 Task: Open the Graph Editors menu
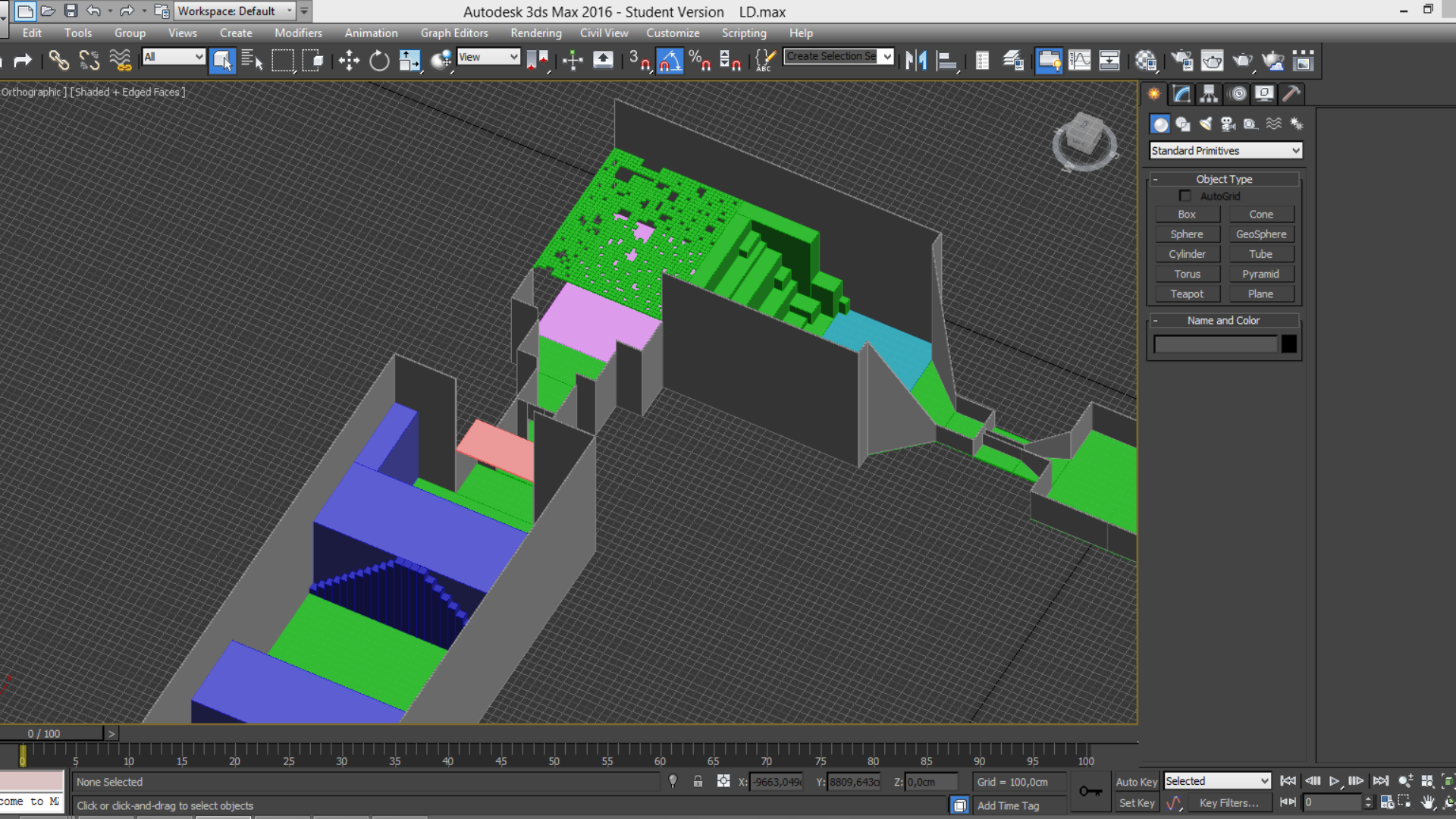pyautogui.click(x=454, y=33)
